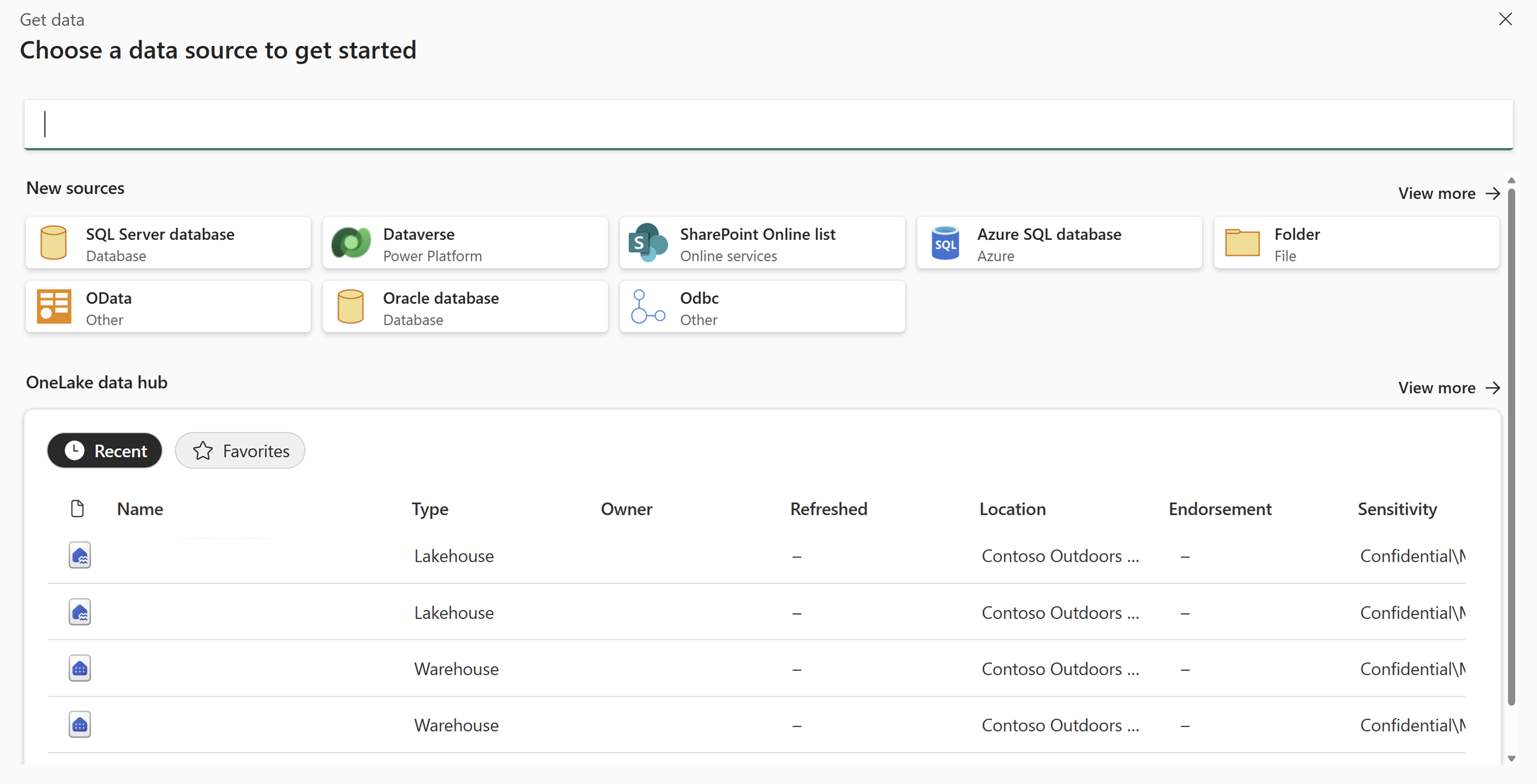Click the scrollbar down arrow

[x=1511, y=758]
